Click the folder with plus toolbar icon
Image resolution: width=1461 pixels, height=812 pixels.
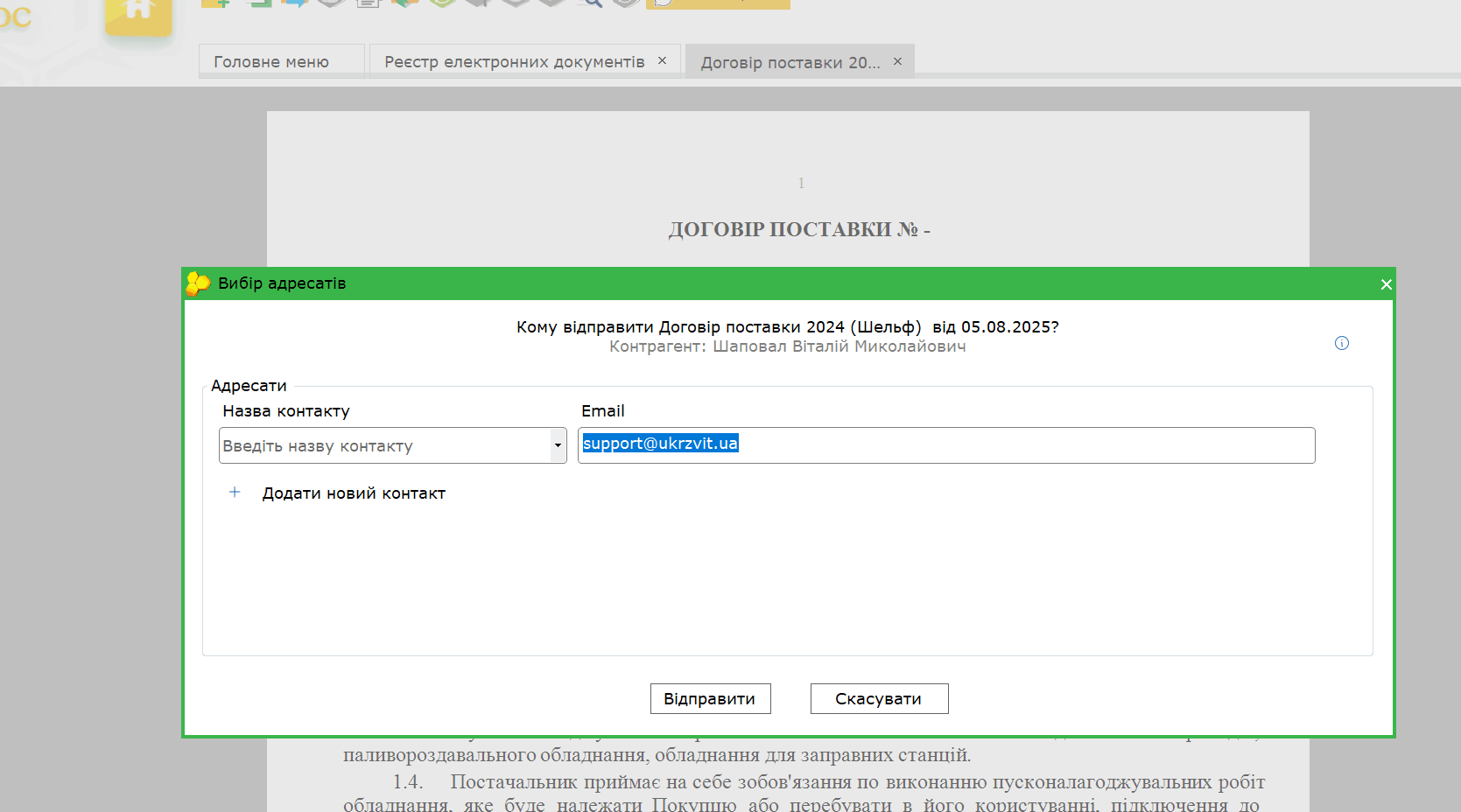[215, 3]
